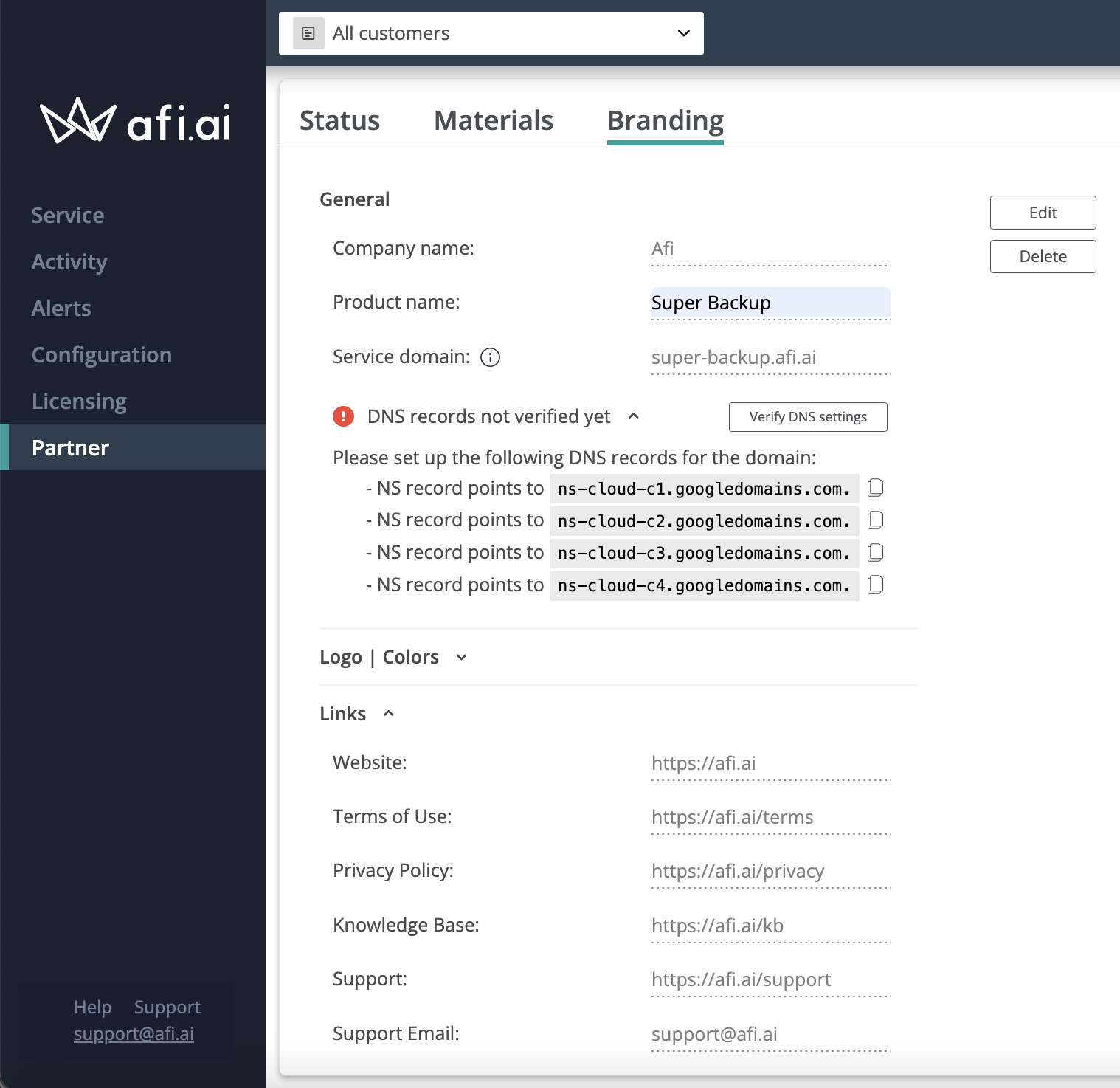Copy the ns-cloud-c3 NS record
Image resolution: width=1120 pixels, height=1088 pixels.
coord(875,553)
